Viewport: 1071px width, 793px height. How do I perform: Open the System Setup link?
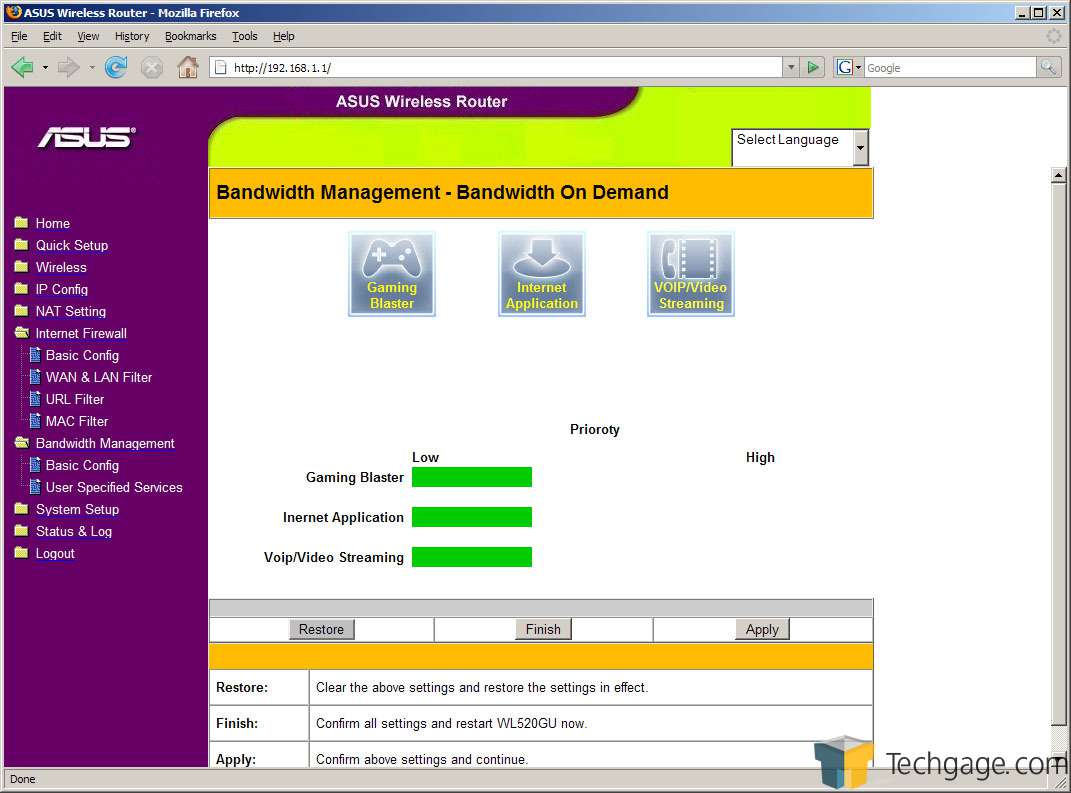77,510
